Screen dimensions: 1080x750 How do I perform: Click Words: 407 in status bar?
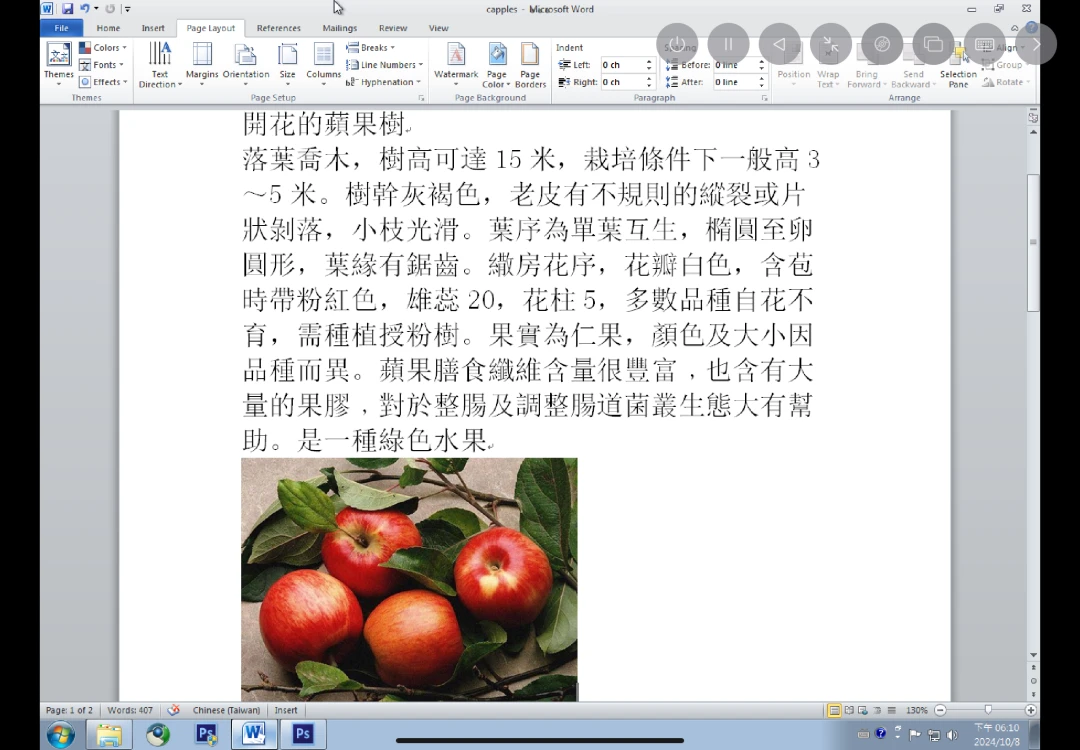point(129,710)
